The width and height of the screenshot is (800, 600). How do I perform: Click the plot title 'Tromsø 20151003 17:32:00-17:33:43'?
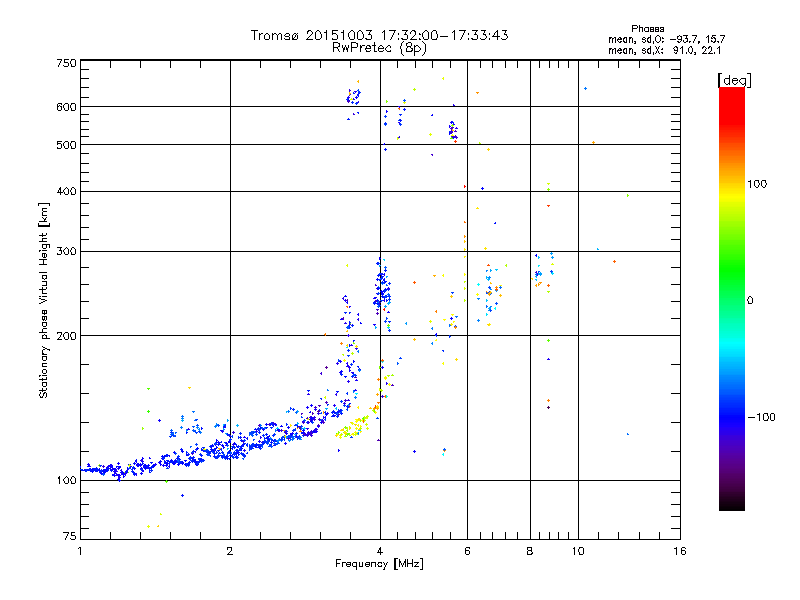tap(379, 35)
